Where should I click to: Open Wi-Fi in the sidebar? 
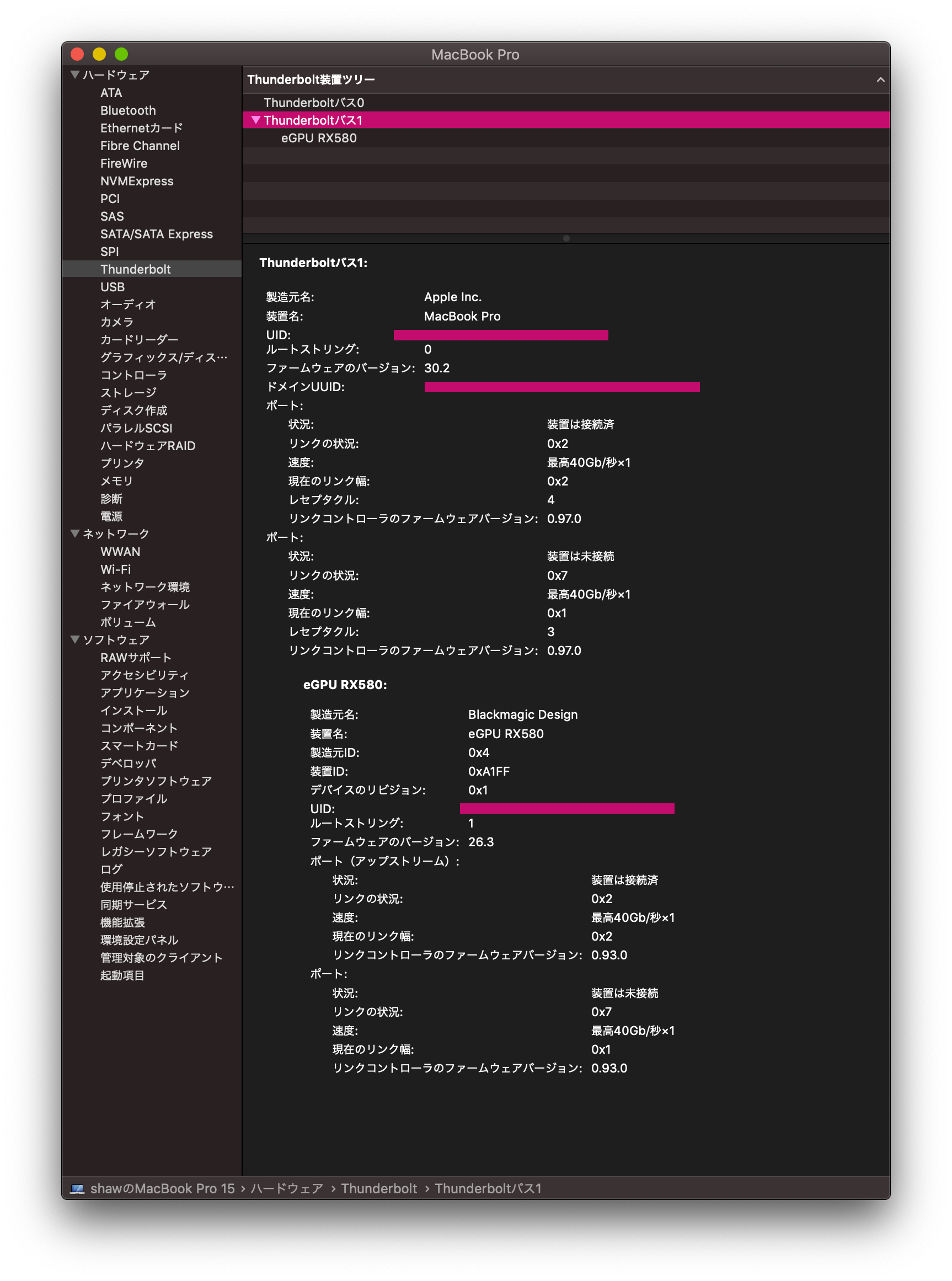click(115, 569)
